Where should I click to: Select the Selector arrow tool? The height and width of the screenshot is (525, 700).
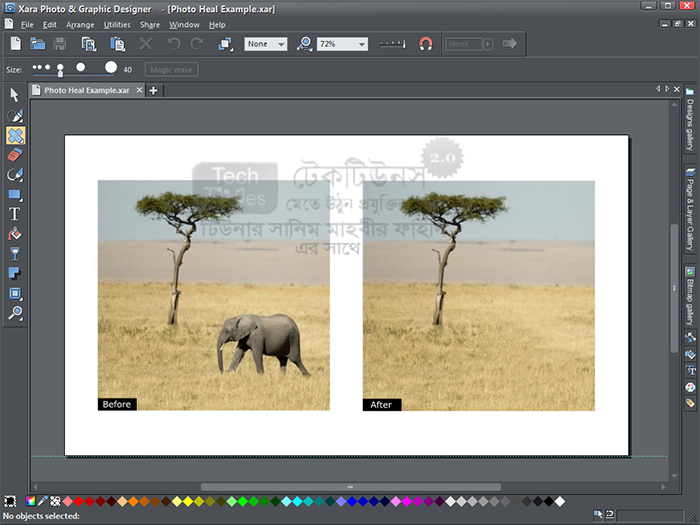click(15, 95)
